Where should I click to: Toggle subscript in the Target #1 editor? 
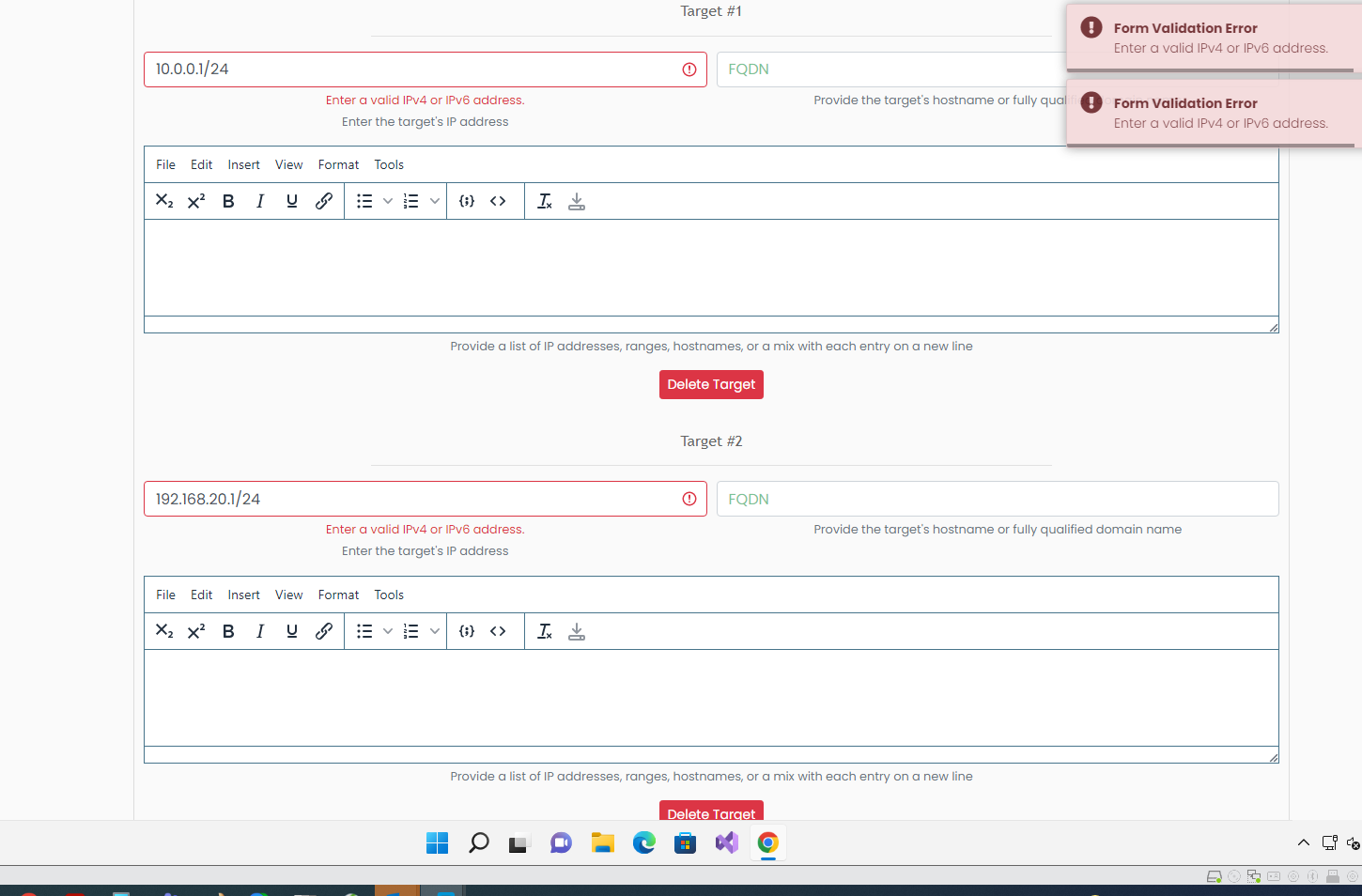(163, 200)
